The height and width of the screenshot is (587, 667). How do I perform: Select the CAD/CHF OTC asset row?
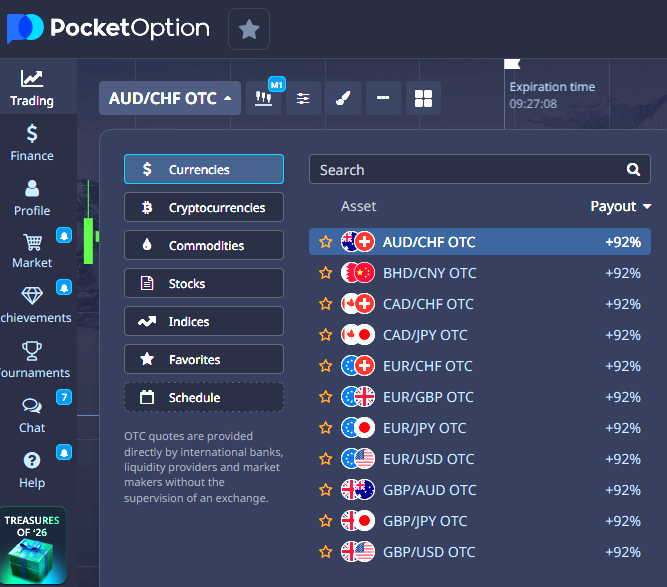pyautogui.click(x=480, y=304)
